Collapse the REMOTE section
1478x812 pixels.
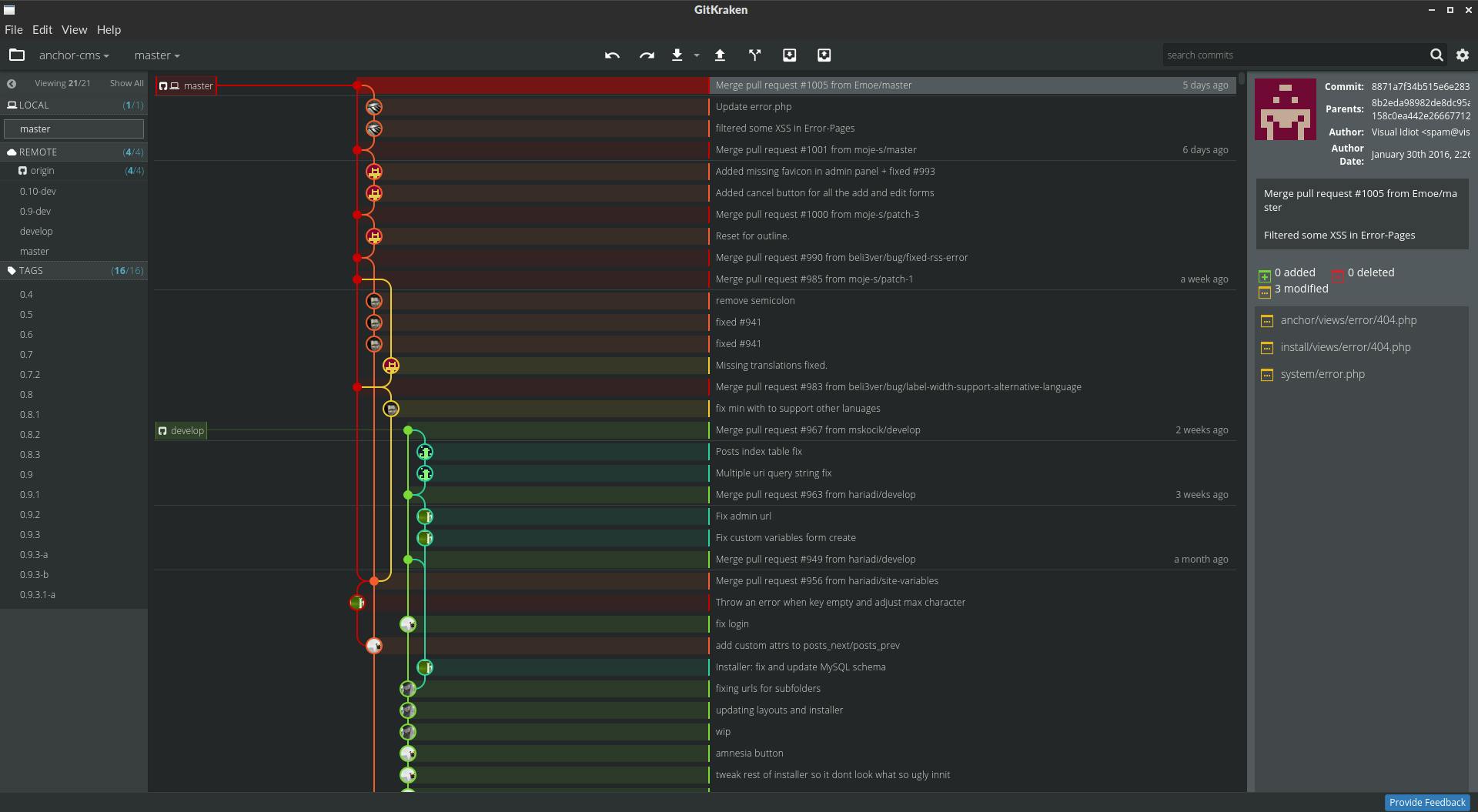(75, 152)
